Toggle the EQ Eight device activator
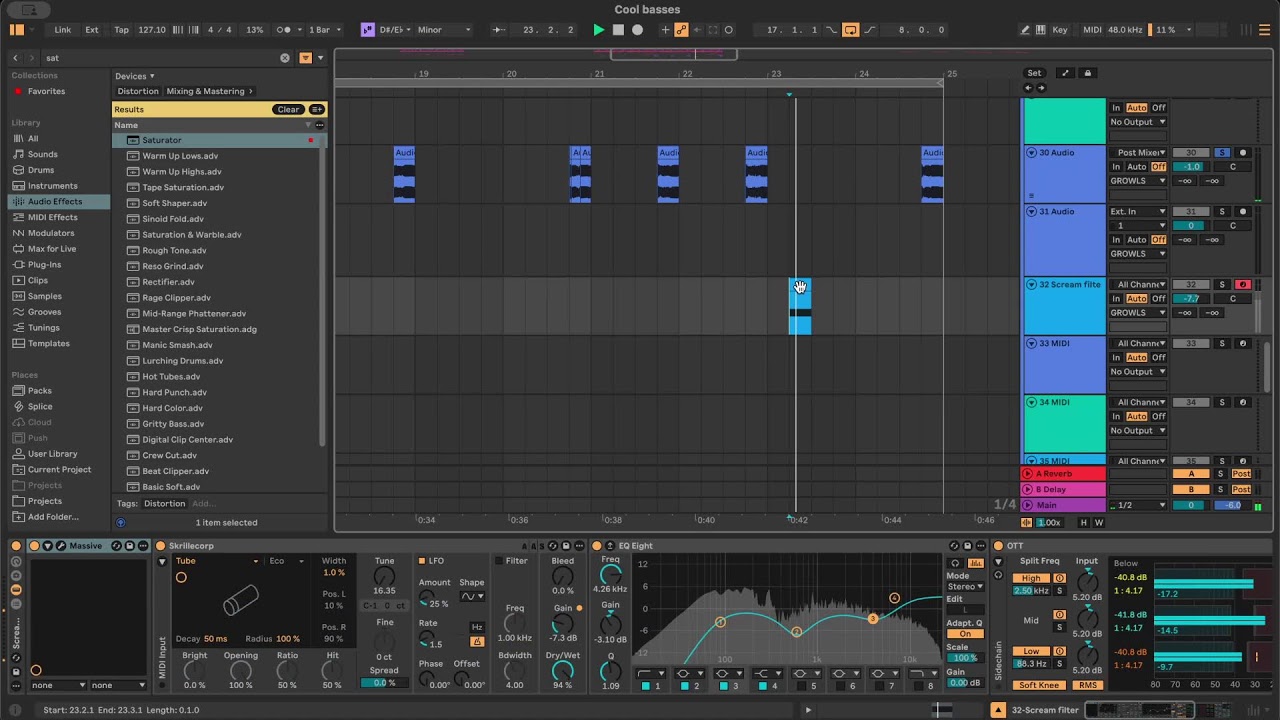The image size is (1280, 720). point(597,546)
